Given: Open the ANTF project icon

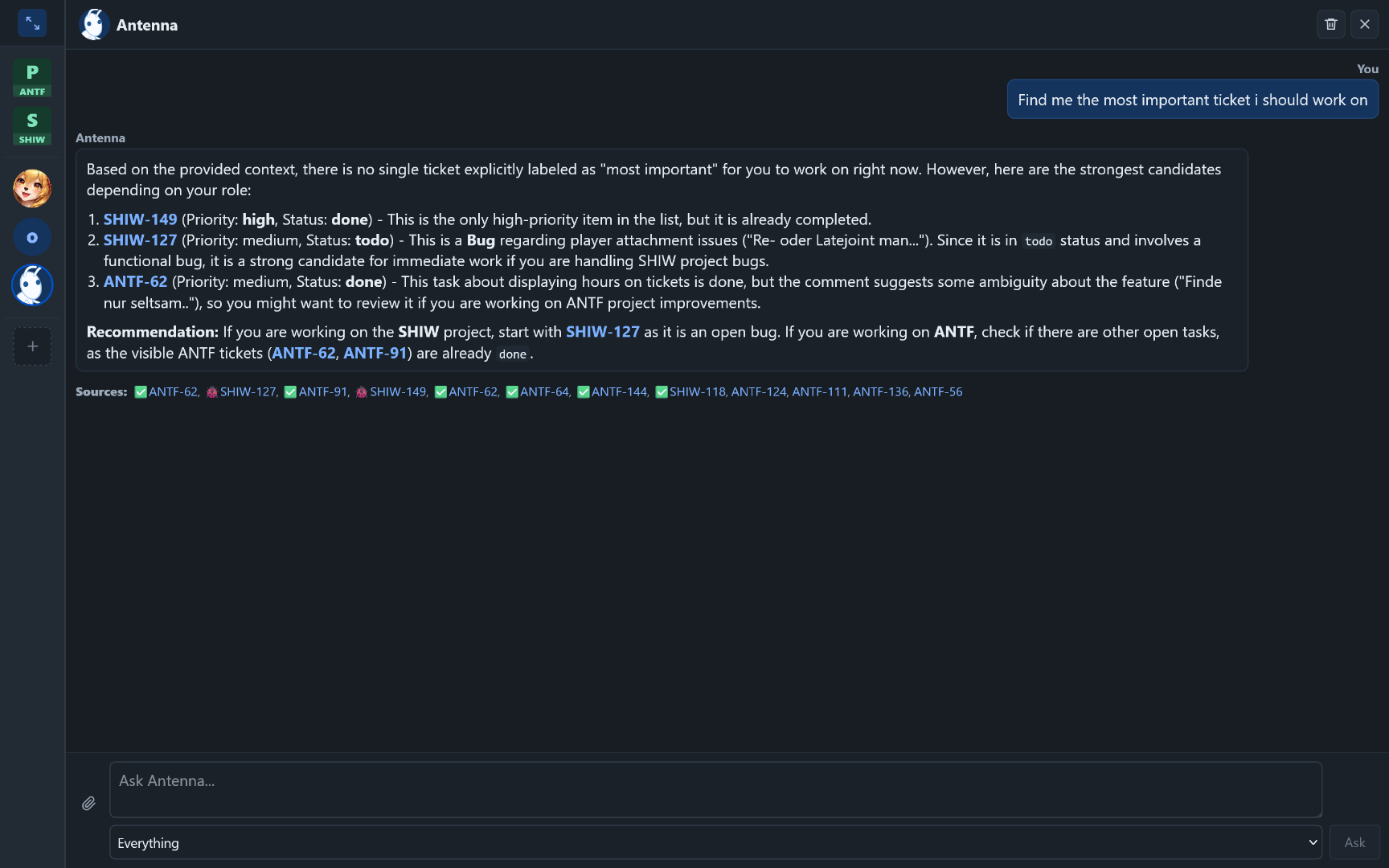Looking at the screenshot, I should coord(32,79).
